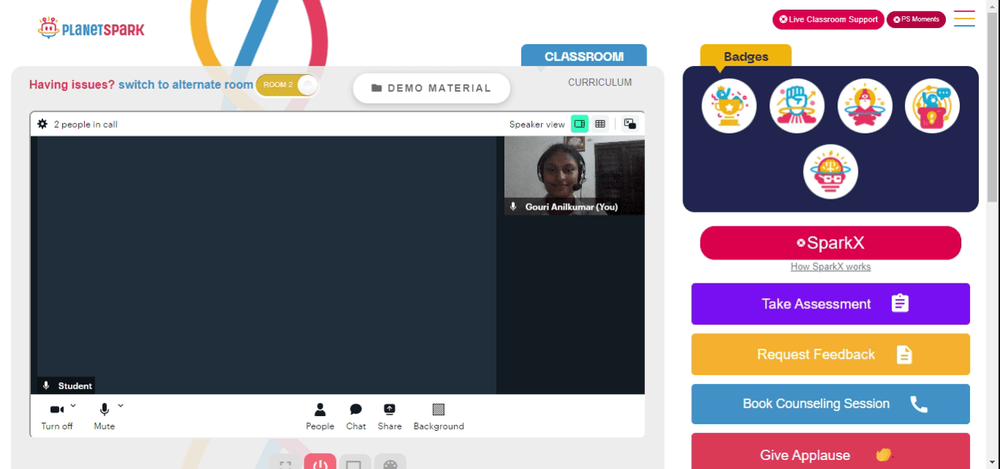The image size is (1000, 469).
Task: Click the document icon on Request Feedback
Action: click(x=904, y=354)
